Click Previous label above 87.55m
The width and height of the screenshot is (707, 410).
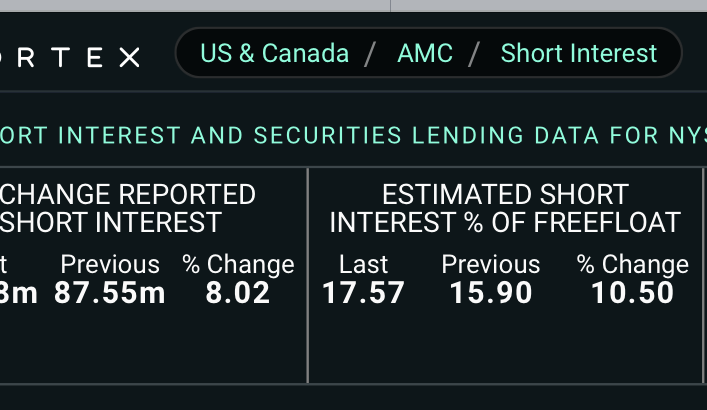point(110,264)
